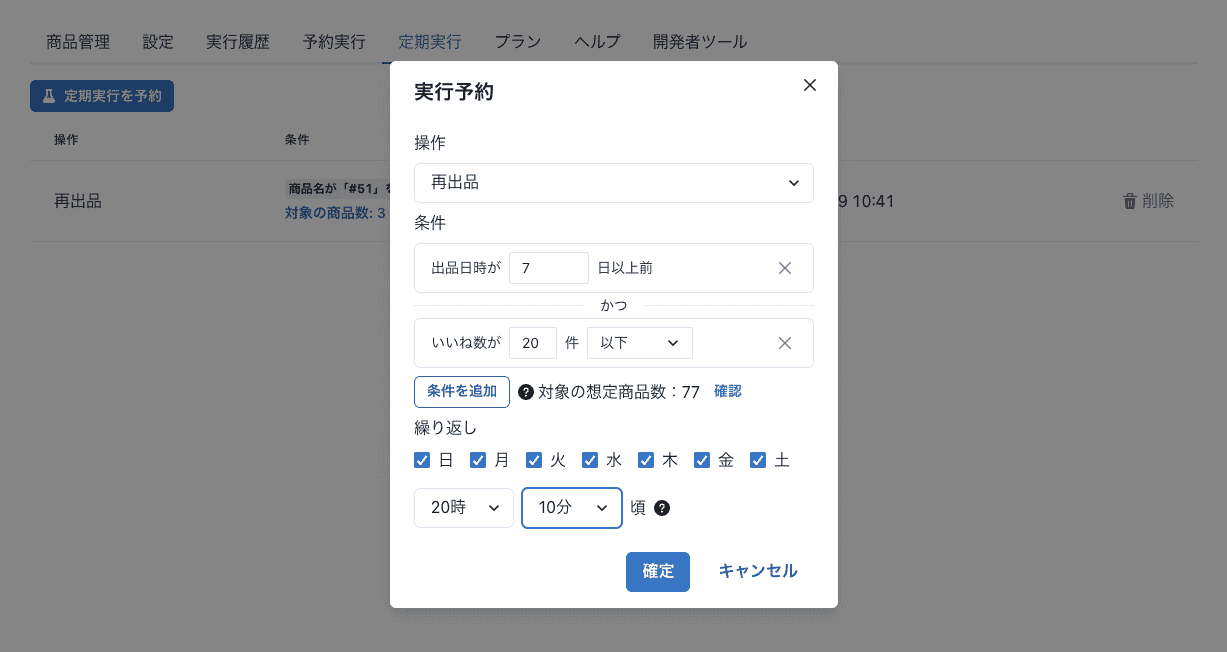1227x652 pixels.
Task: Open the 操作 dropdown showing 再出品
Action: click(x=613, y=183)
